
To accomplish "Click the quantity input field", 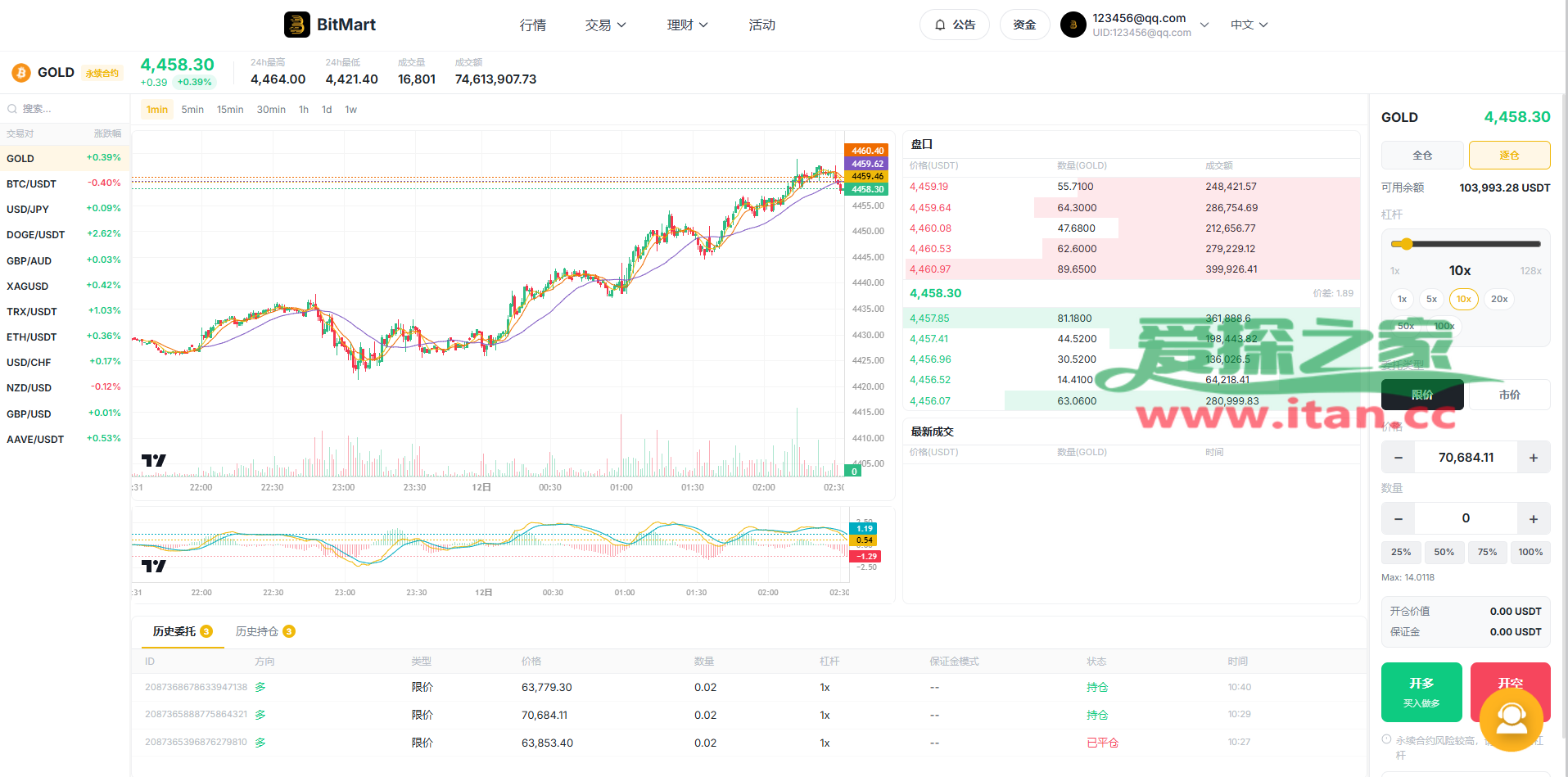I will pos(1466,519).
